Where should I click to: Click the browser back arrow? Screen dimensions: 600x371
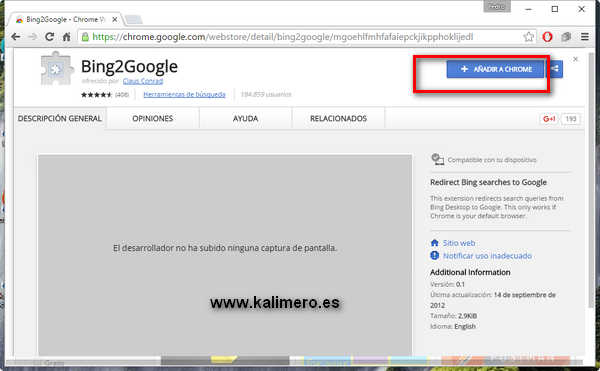(x=15, y=37)
